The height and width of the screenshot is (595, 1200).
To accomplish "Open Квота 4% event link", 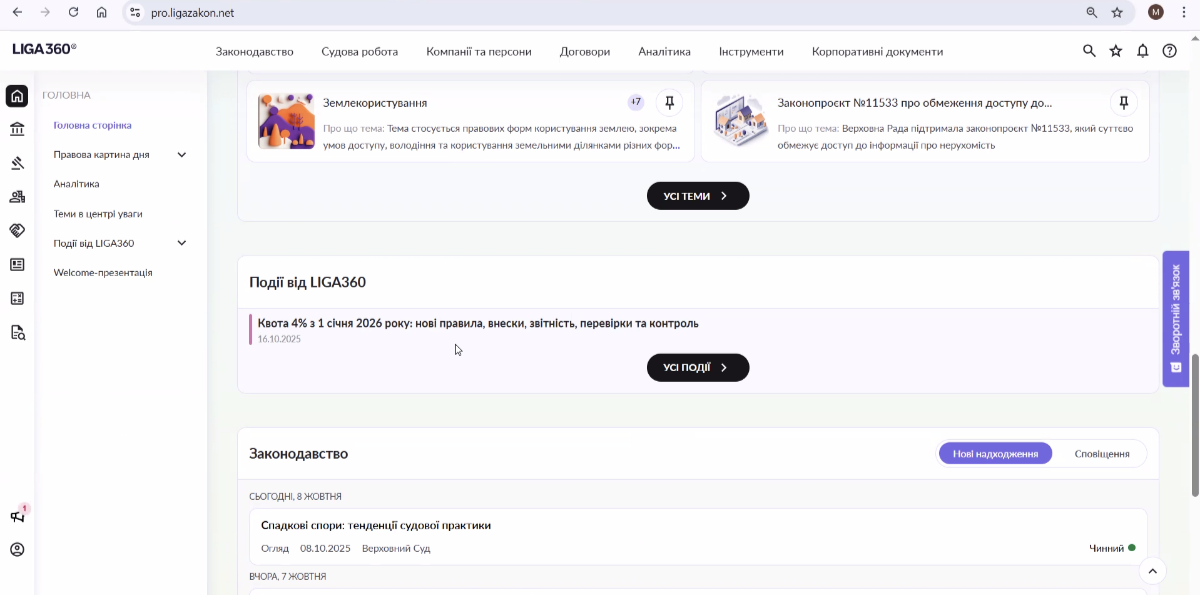I will pos(478,324).
